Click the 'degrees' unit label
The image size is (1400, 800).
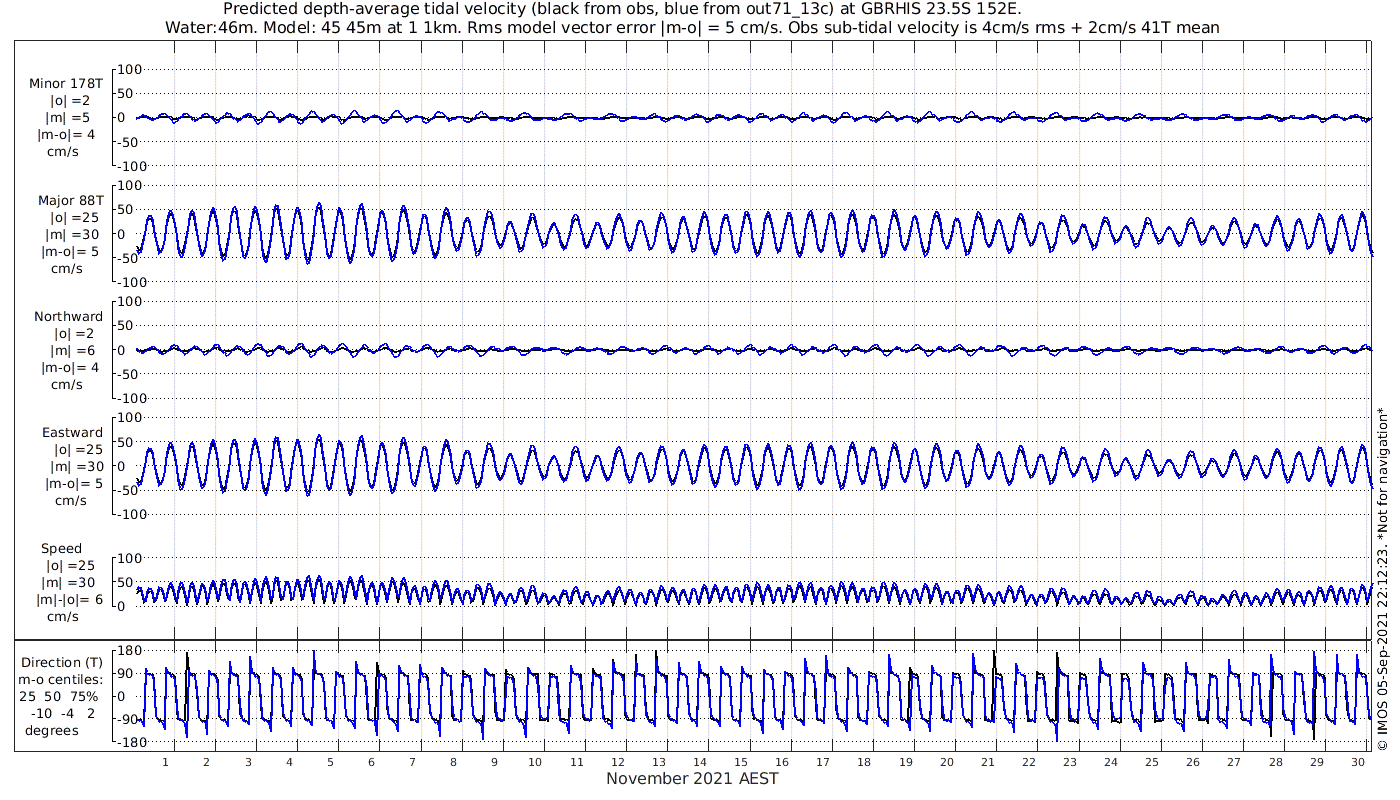click(x=52, y=730)
